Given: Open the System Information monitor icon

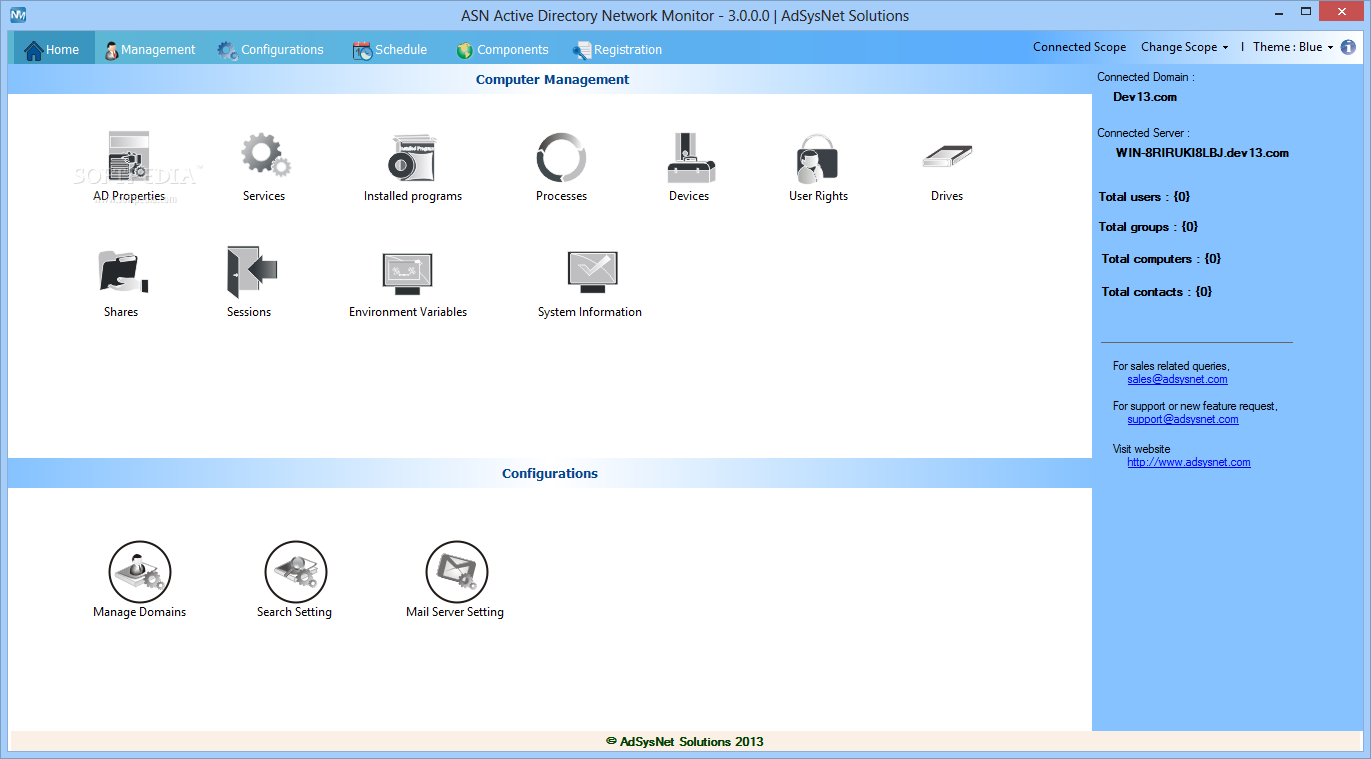Looking at the screenshot, I should [x=592, y=272].
